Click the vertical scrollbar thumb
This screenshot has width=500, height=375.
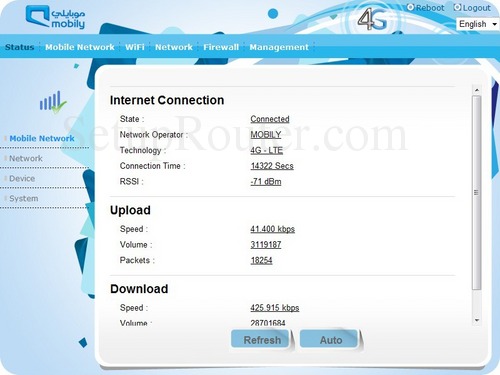477,193
